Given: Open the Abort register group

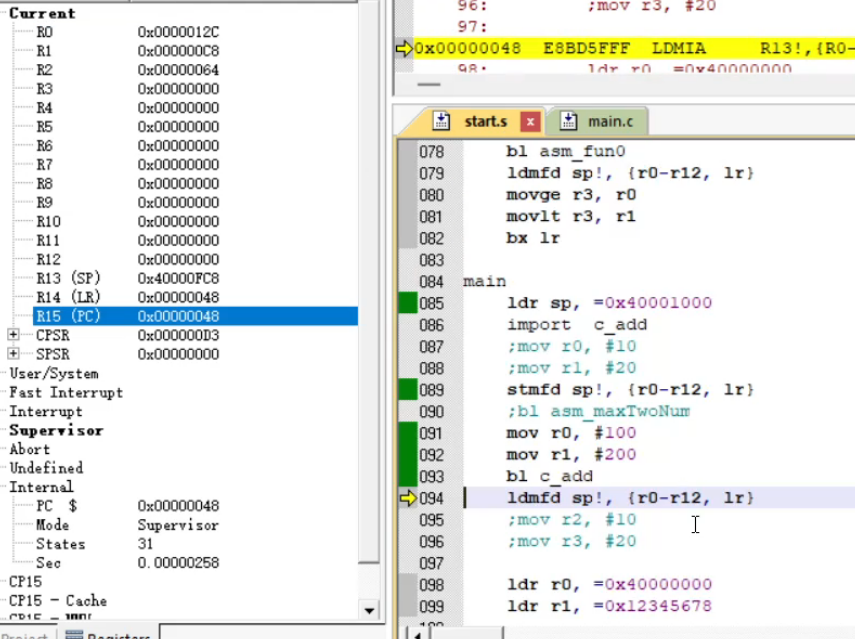Looking at the screenshot, I should pyautogui.click(x=29, y=449).
